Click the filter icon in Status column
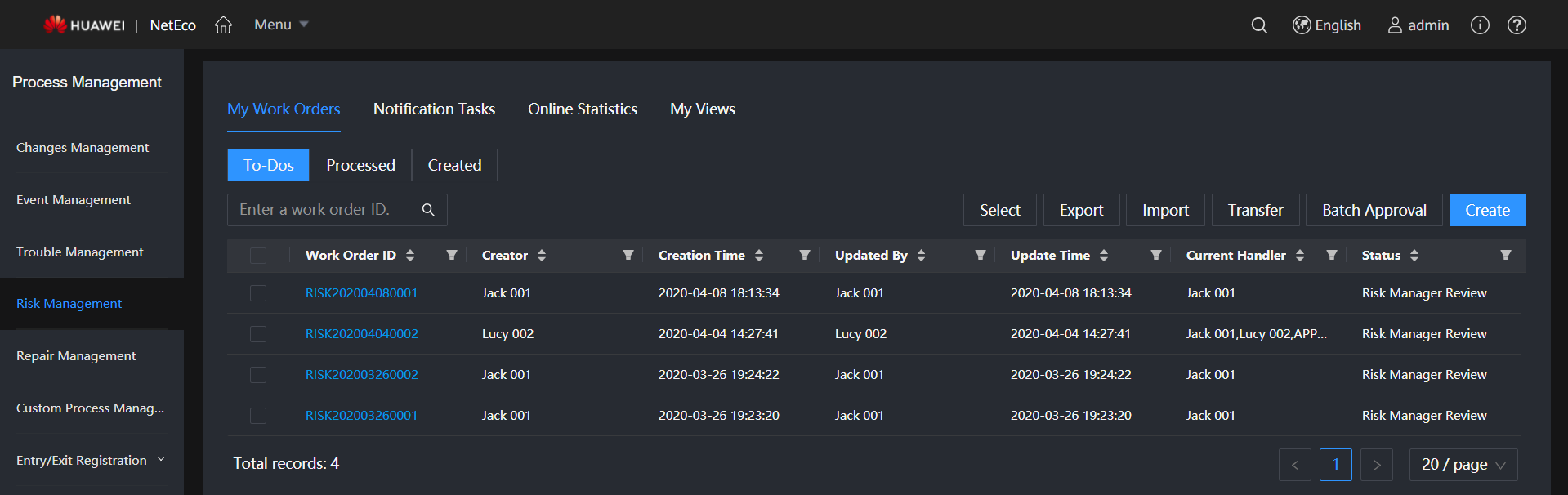1568x495 pixels. pyautogui.click(x=1505, y=256)
